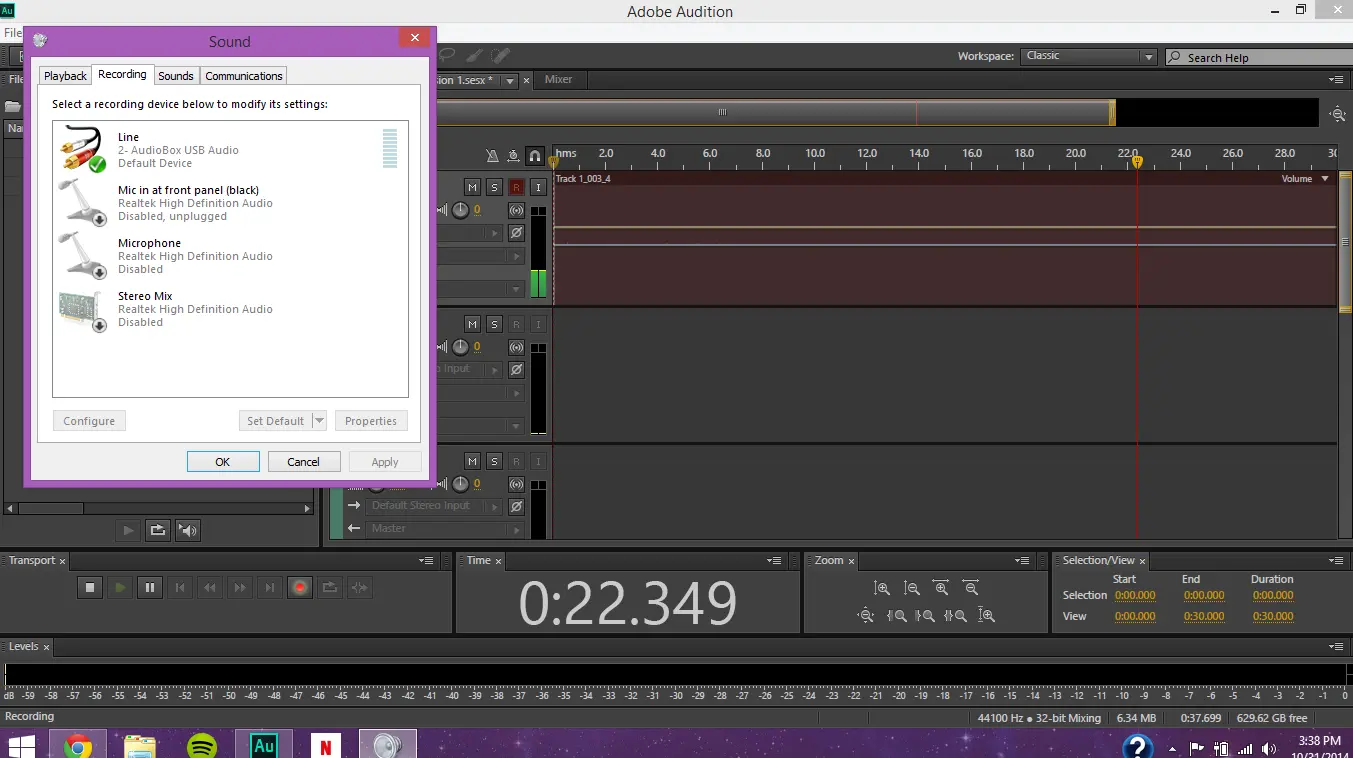This screenshot has width=1353, height=758.
Task: Select the Microphone Realtek device
Action: click(x=230, y=255)
